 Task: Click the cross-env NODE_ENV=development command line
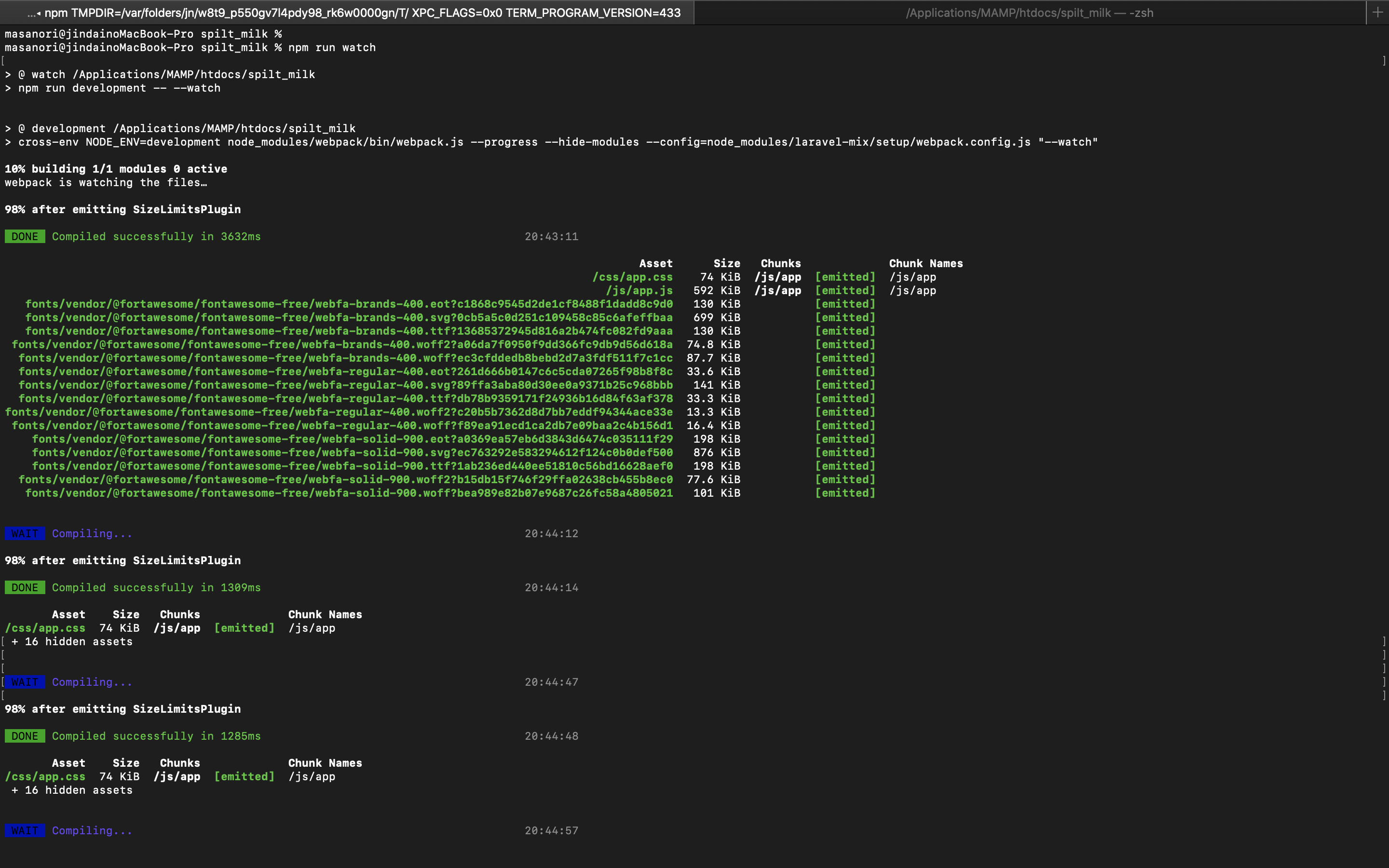click(551, 142)
